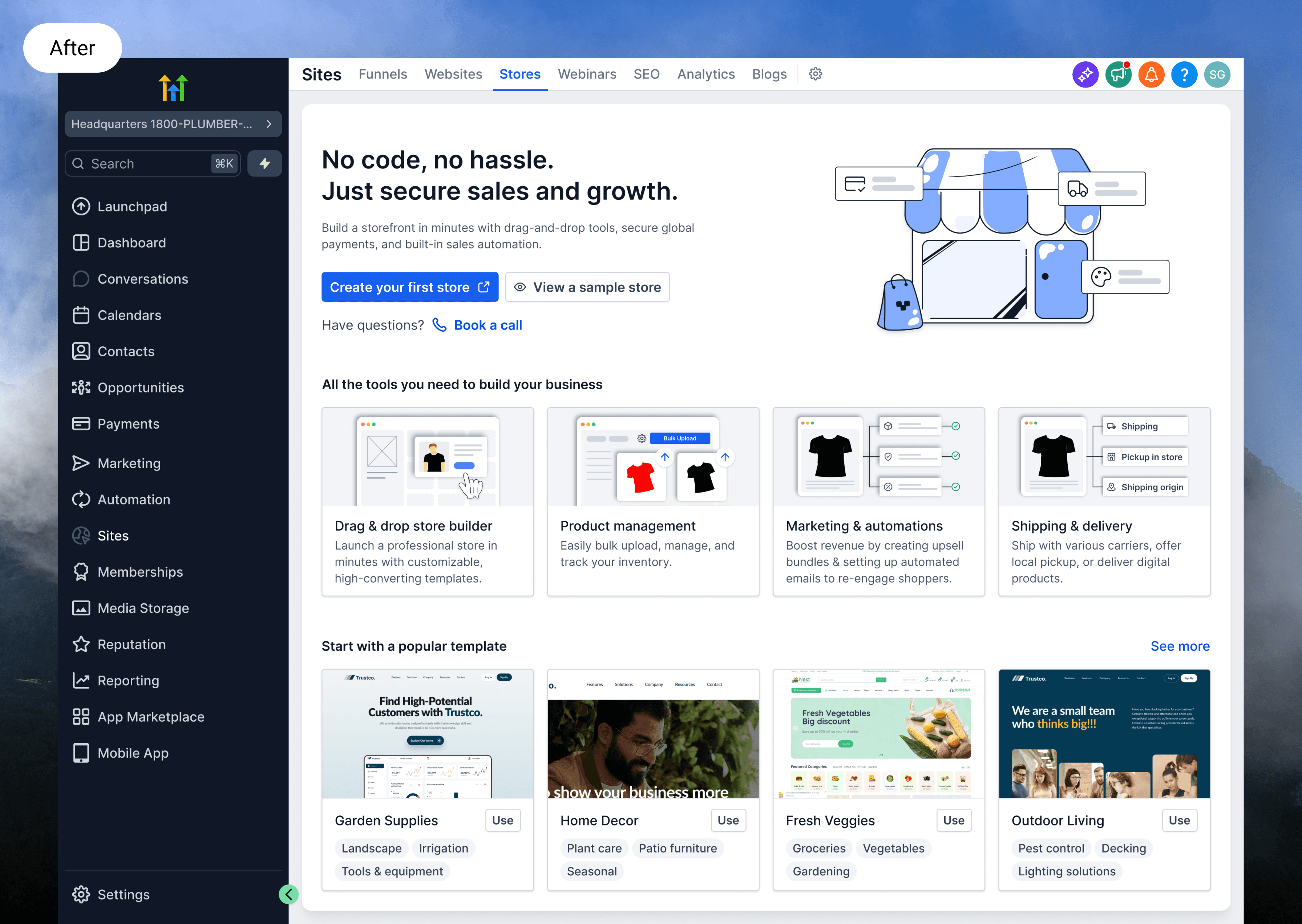The image size is (1302, 924).
Task: Open the orange notifications bell
Action: [x=1151, y=74]
